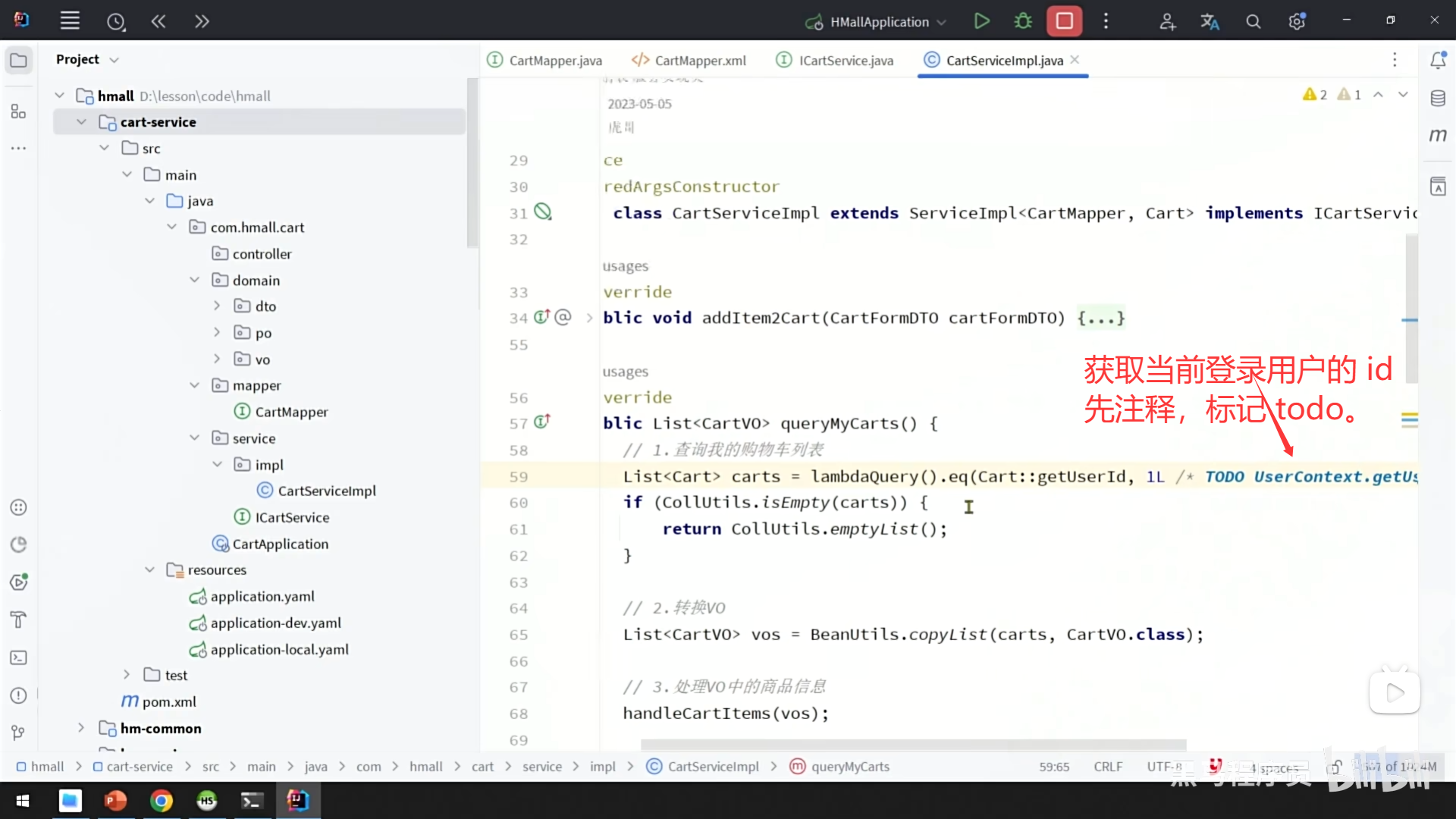Click the CRLF line separator indicator
The image size is (1456, 819).
[1108, 767]
